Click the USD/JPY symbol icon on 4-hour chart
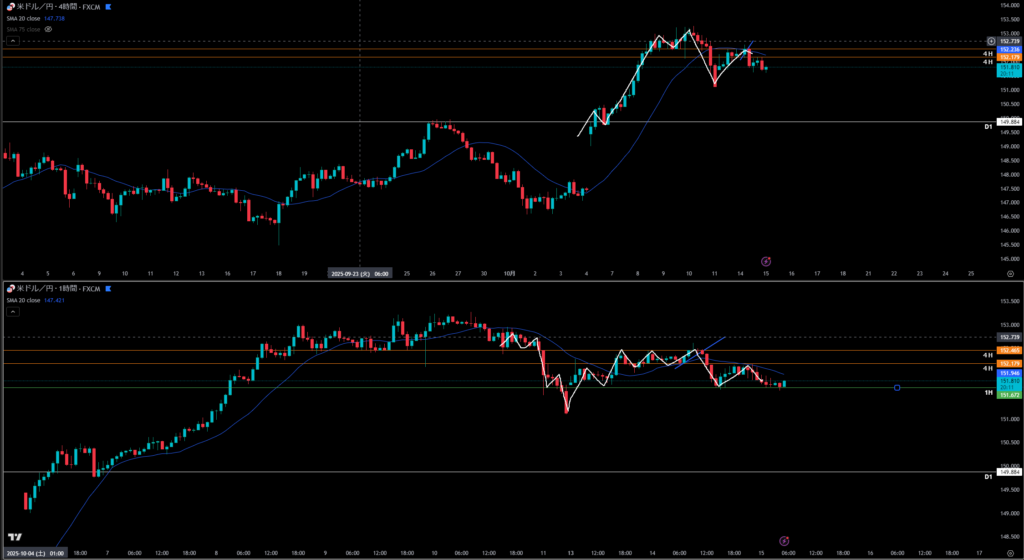This screenshot has width=1024, height=560. click(x=10, y=7)
